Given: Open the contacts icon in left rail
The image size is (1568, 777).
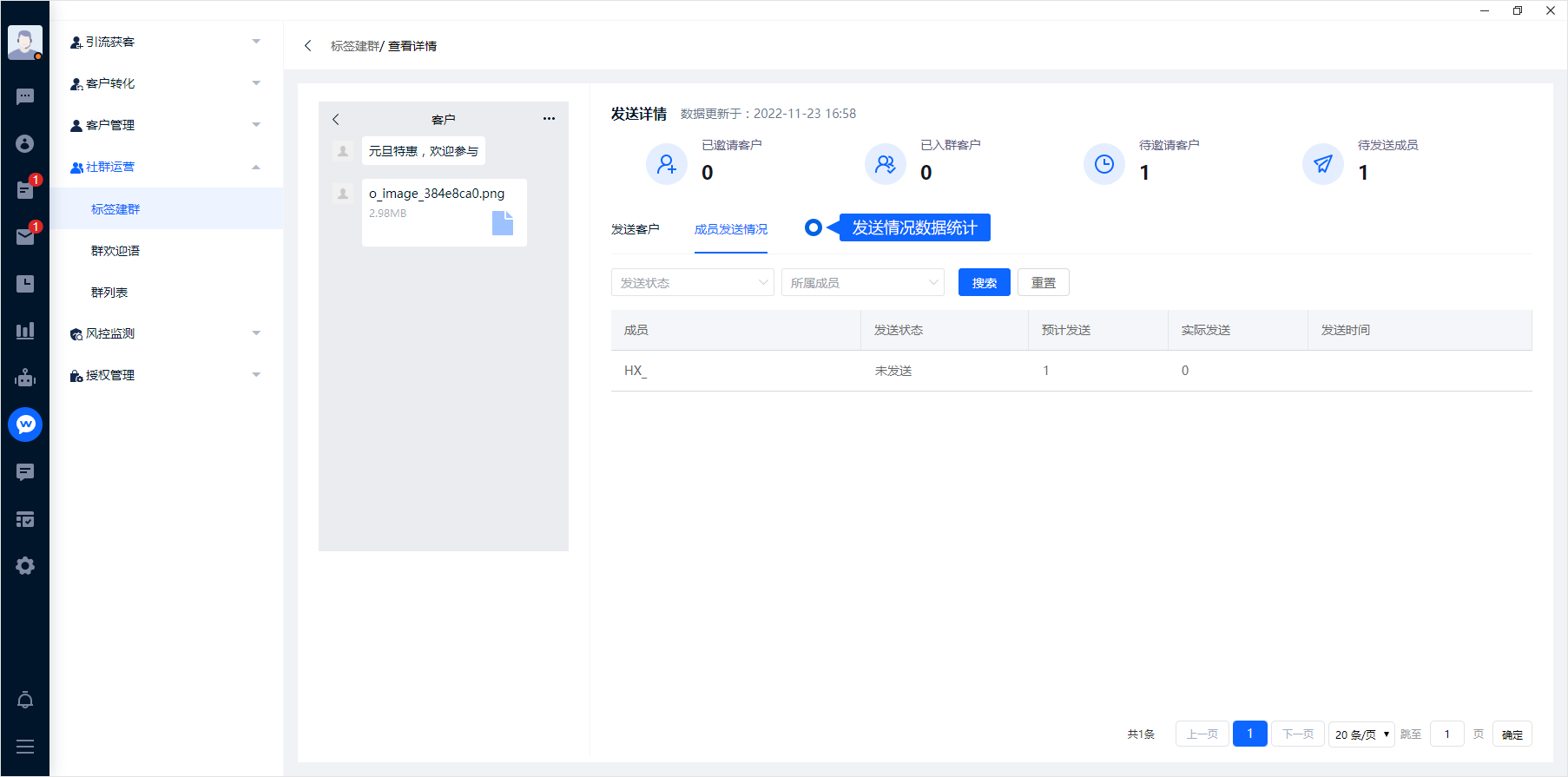Looking at the screenshot, I should coord(25,143).
